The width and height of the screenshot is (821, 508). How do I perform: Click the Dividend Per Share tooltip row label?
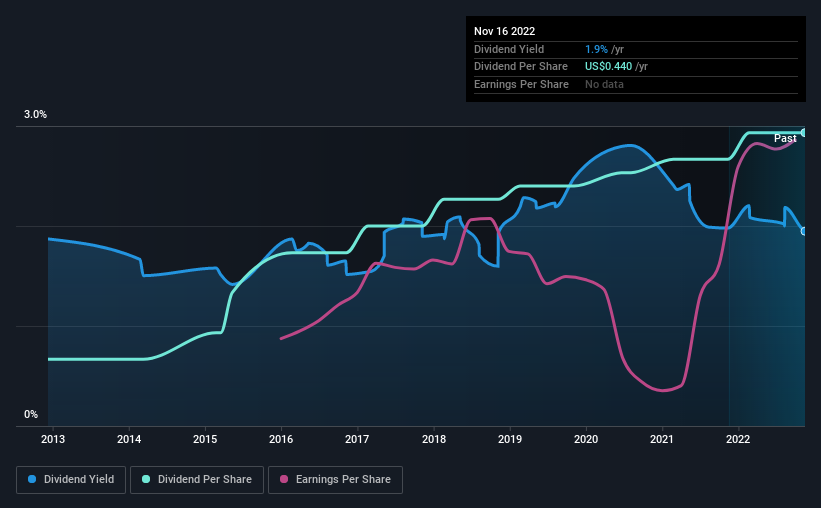[520, 67]
